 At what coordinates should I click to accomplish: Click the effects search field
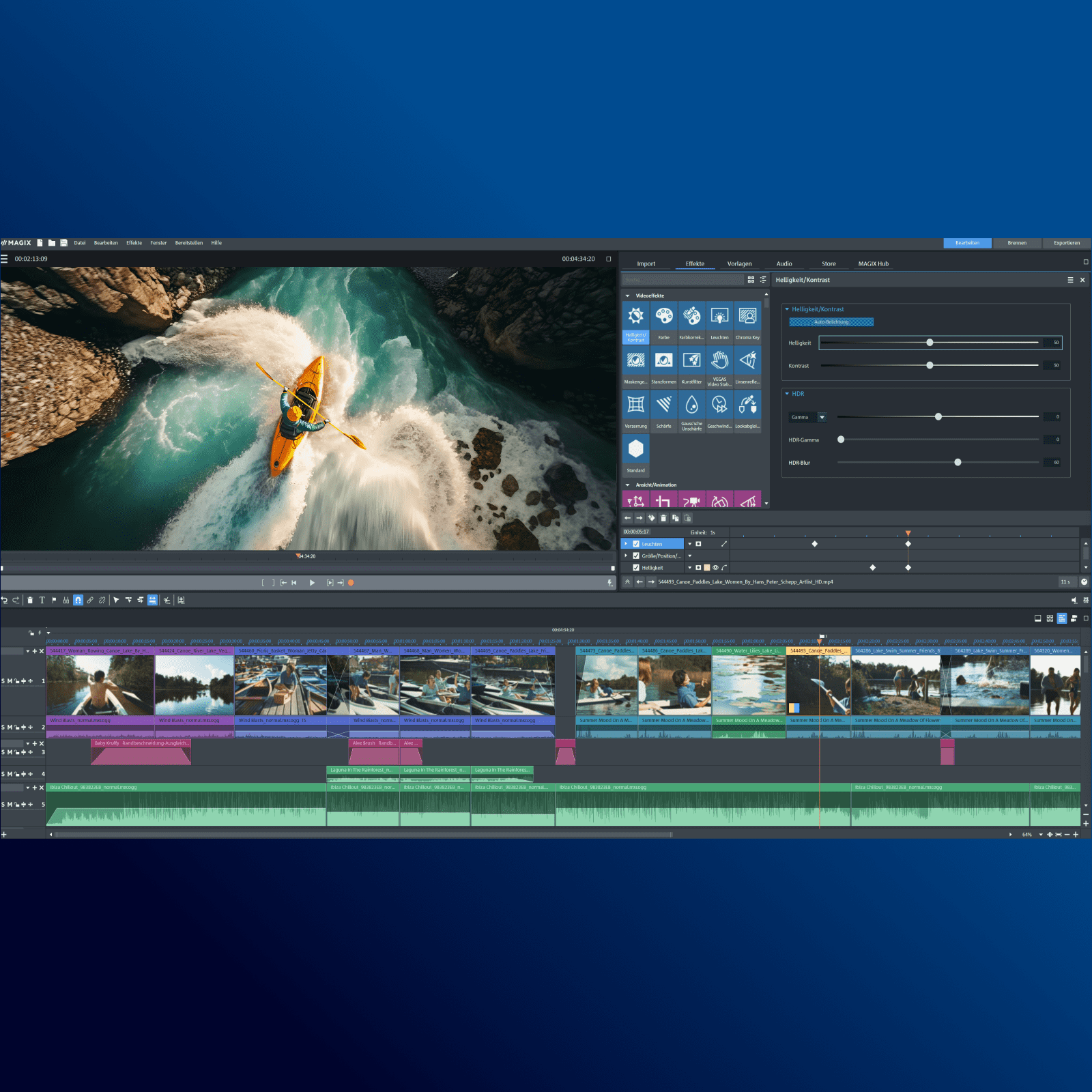click(x=682, y=280)
